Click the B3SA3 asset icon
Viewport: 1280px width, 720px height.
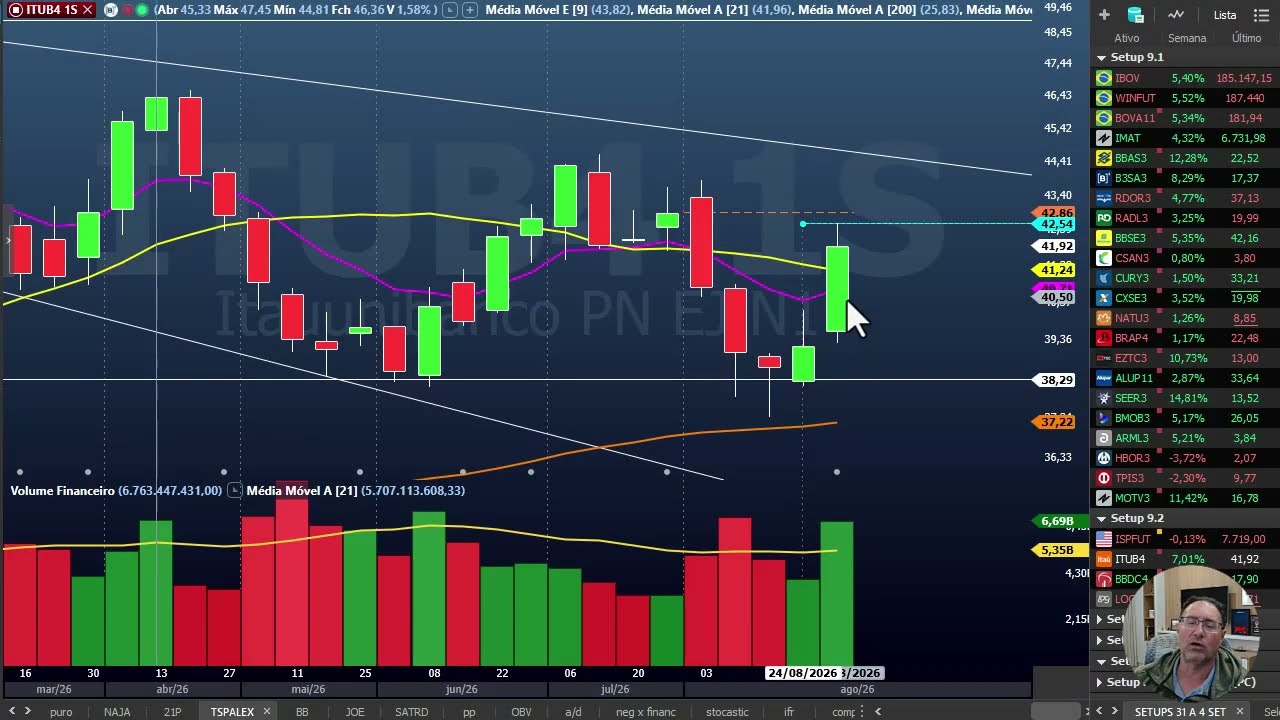pyautogui.click(x=1104, y=178)
